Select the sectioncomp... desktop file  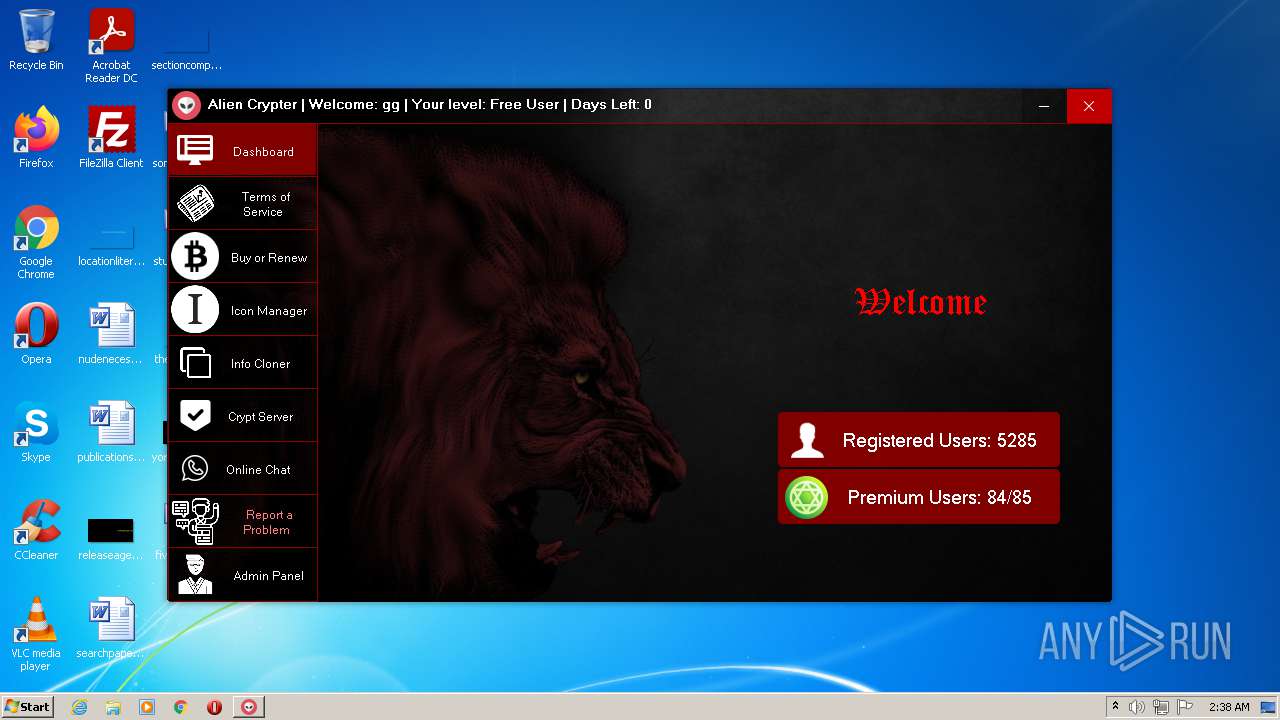coord(186,46)
